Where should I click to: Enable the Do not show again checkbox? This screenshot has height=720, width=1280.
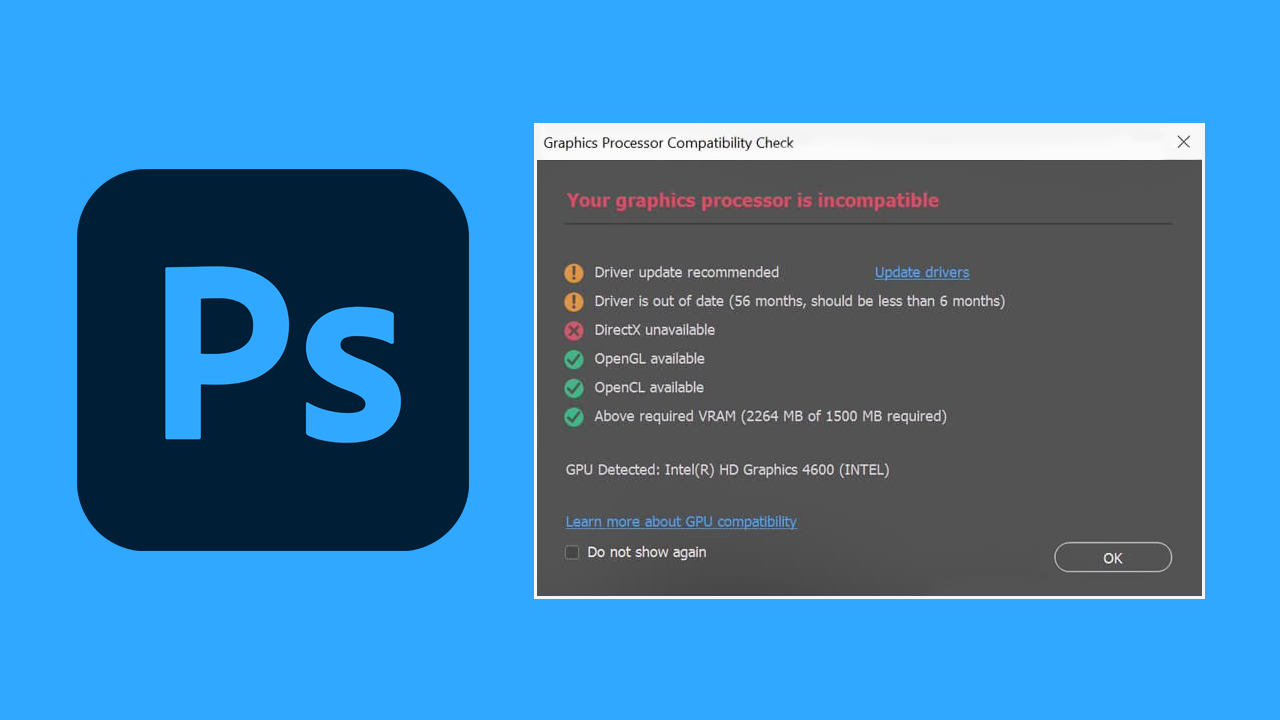click(572, 552)
